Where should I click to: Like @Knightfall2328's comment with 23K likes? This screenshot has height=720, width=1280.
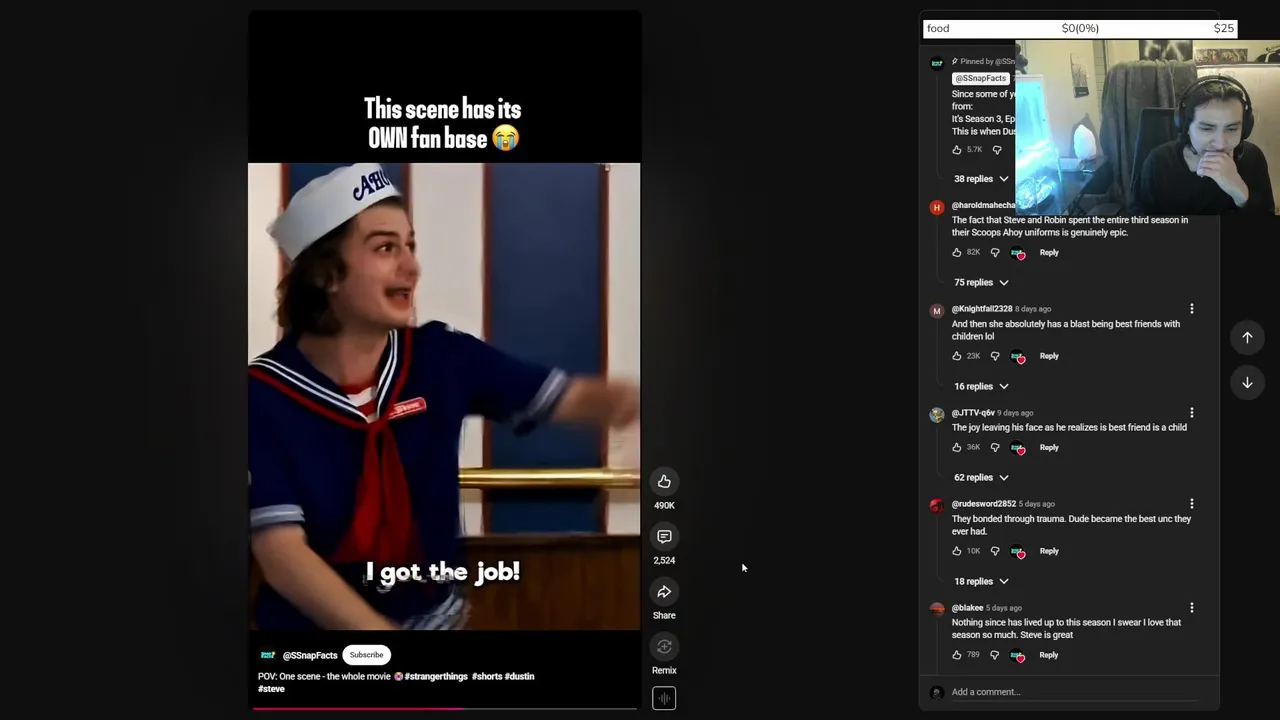[x=957, y=356]
